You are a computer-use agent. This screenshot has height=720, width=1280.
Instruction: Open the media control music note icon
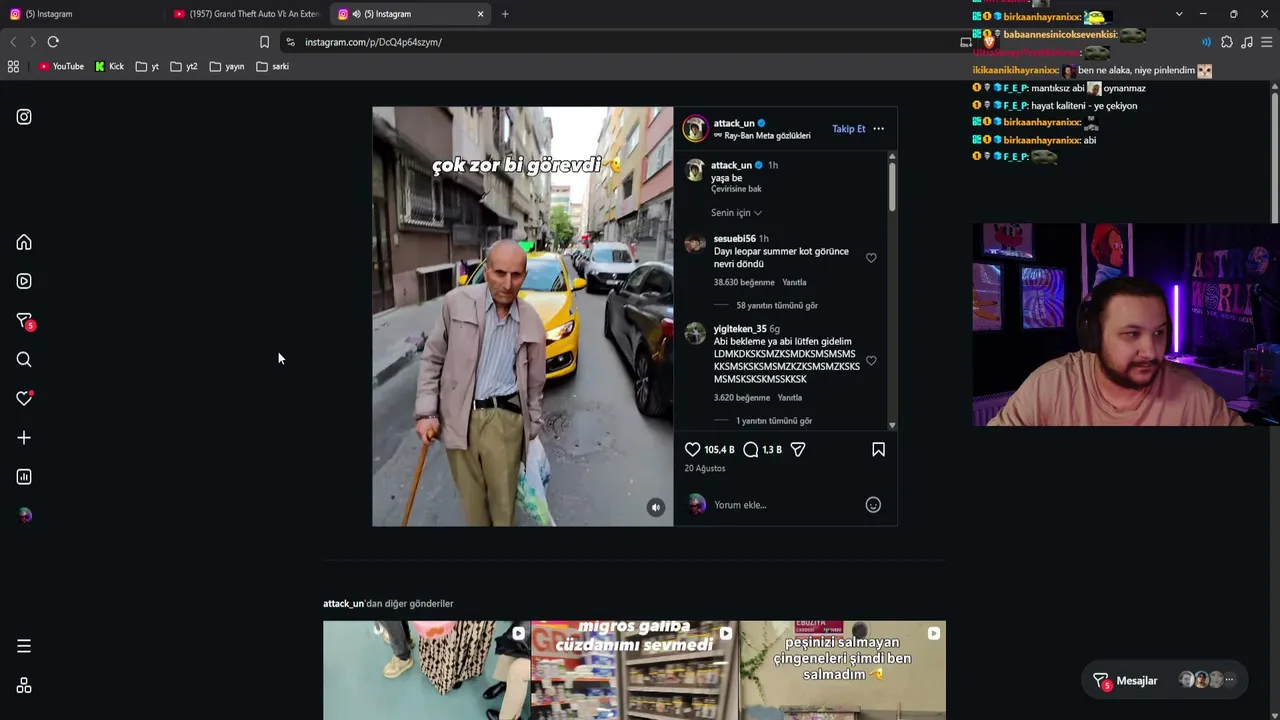tap(1247, 42)
